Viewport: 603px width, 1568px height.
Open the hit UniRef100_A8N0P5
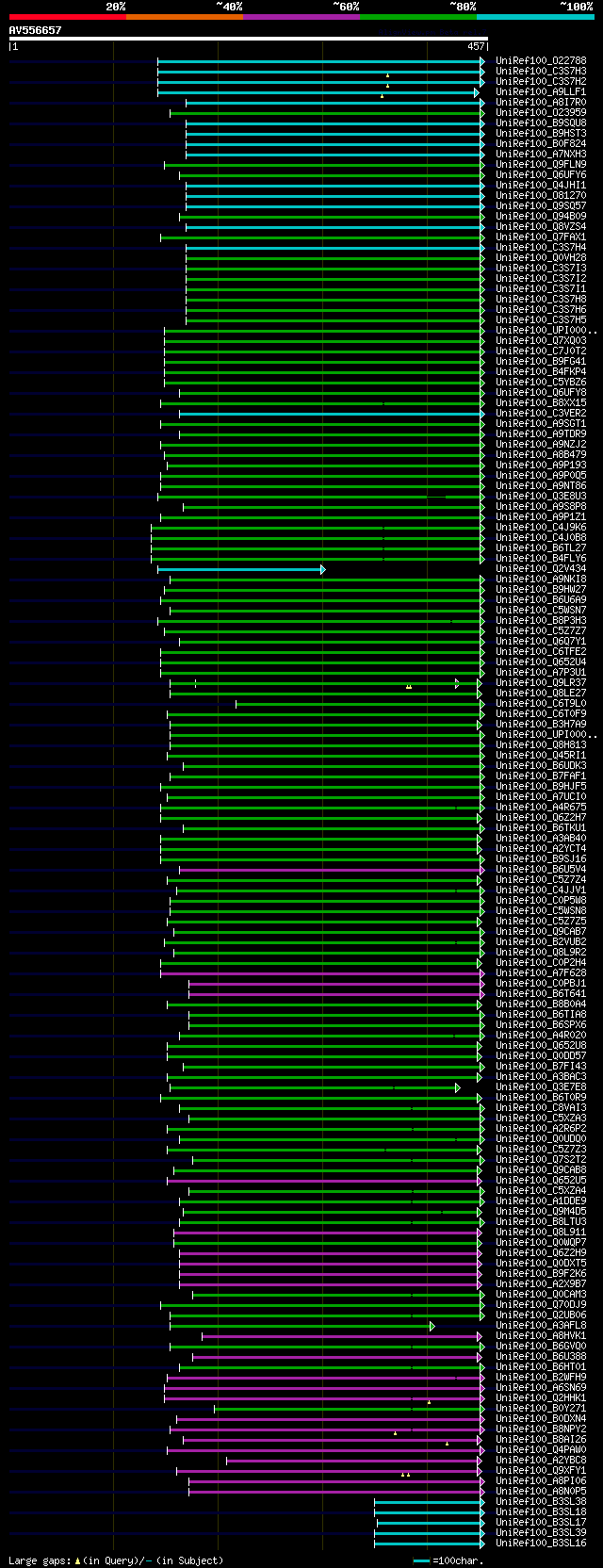coord(541,1492)
